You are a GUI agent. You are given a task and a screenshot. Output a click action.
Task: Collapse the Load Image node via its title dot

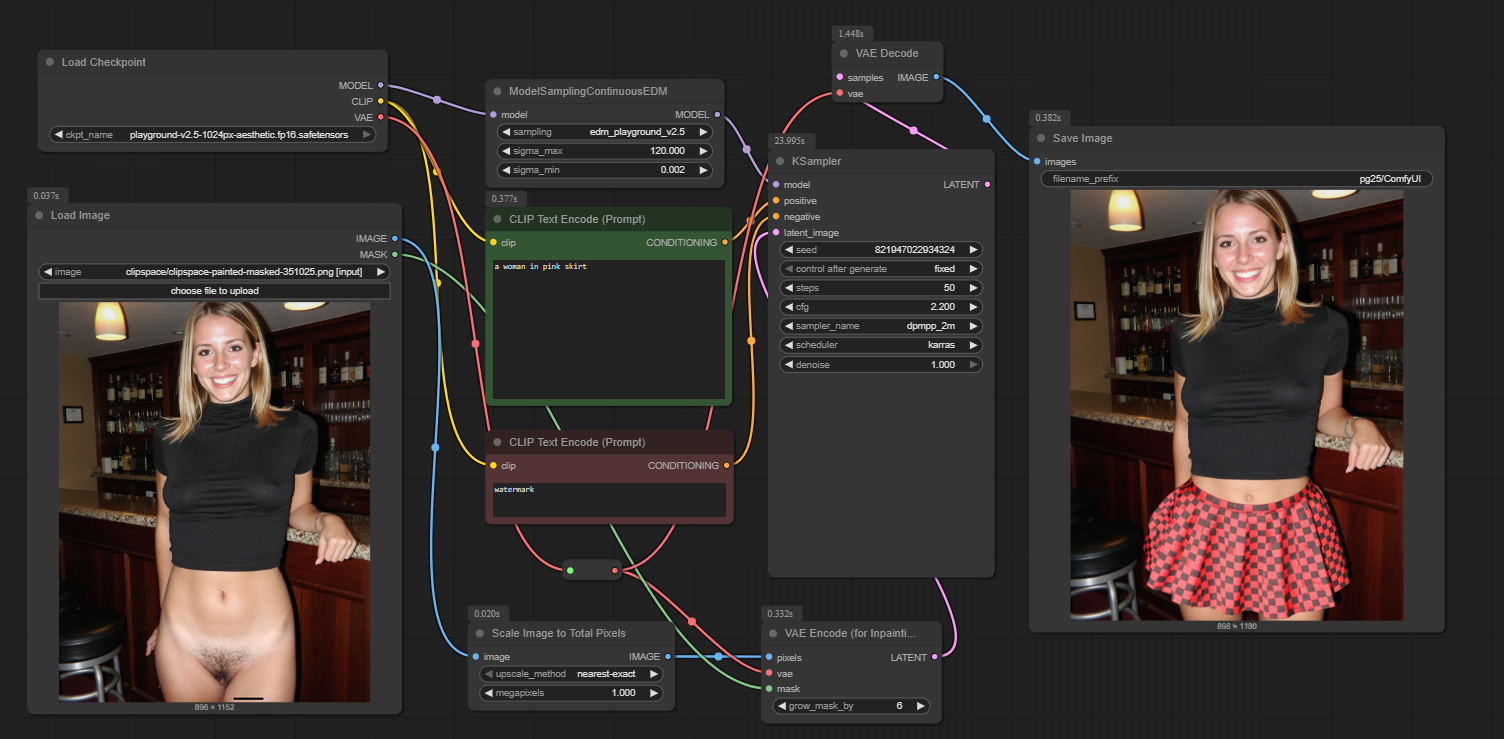[39, 215]
